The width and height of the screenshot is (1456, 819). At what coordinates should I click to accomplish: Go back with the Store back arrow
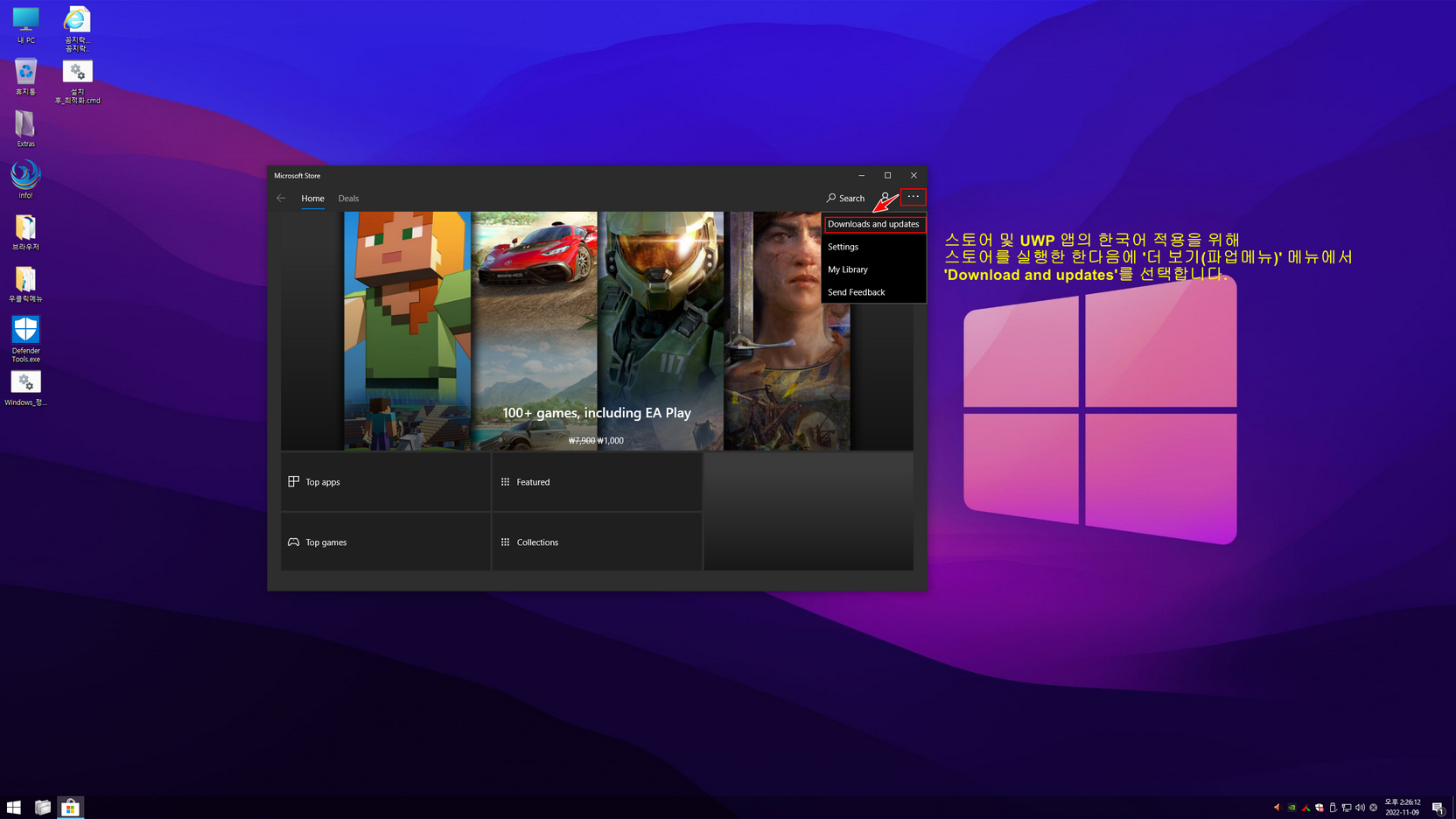pos(281,198)
